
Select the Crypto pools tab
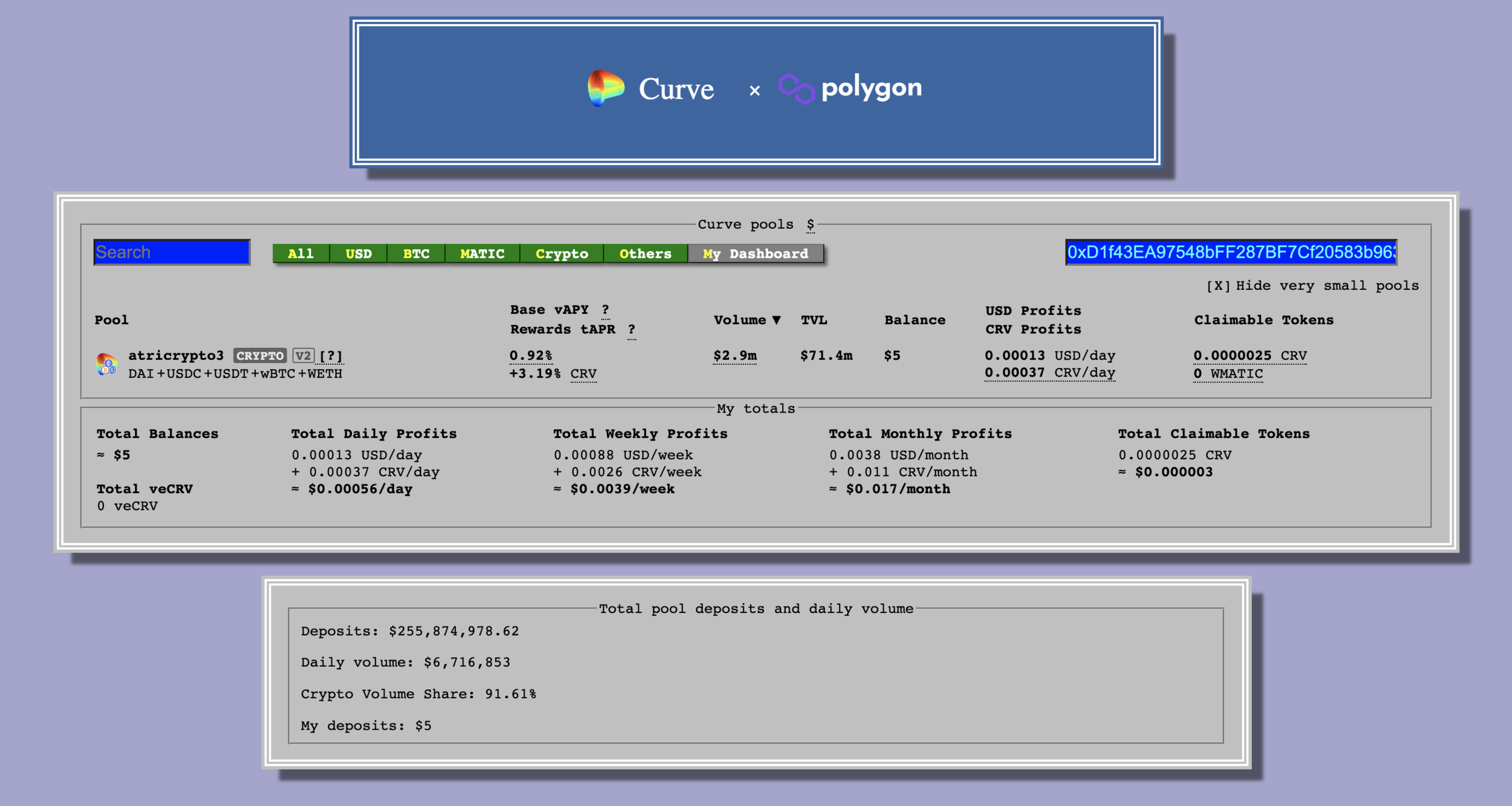point(562,254)
